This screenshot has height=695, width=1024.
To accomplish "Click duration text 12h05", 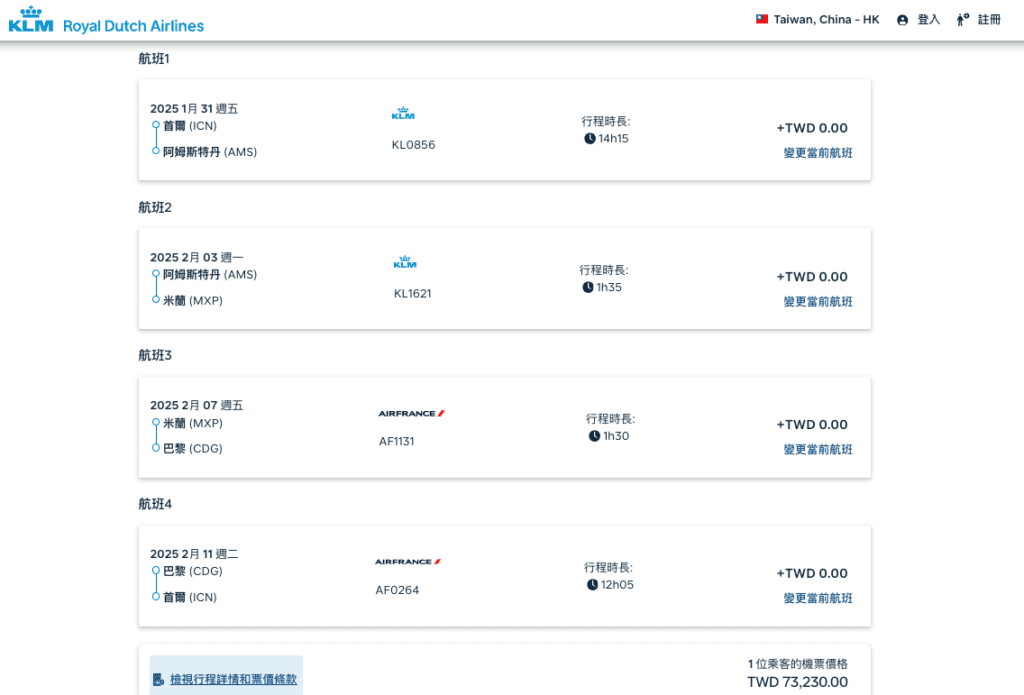I will pyautogui.click(x=617, y=585).
